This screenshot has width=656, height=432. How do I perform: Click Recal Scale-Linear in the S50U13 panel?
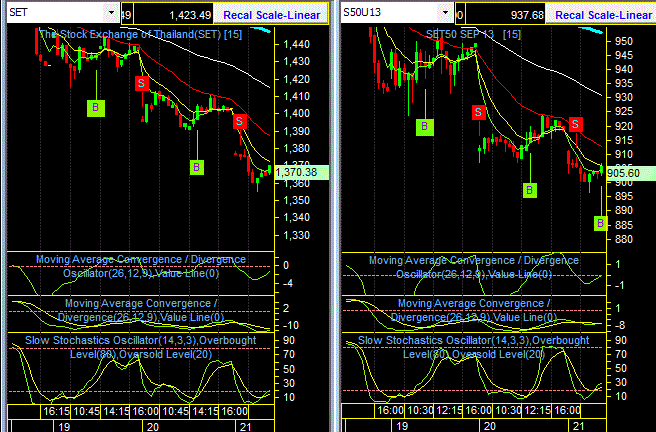click(x=603, y=15)
